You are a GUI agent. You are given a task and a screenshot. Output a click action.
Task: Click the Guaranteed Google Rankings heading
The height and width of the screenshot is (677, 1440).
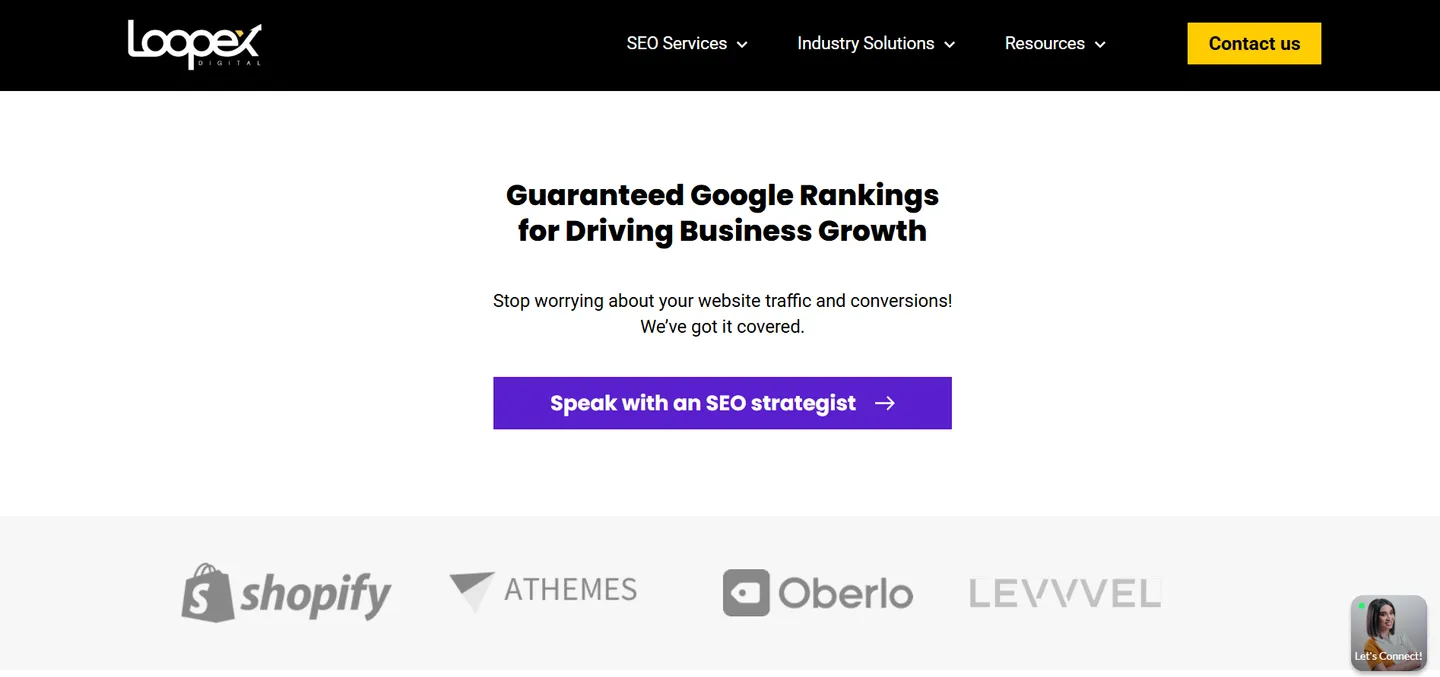(x=722, y=212)
